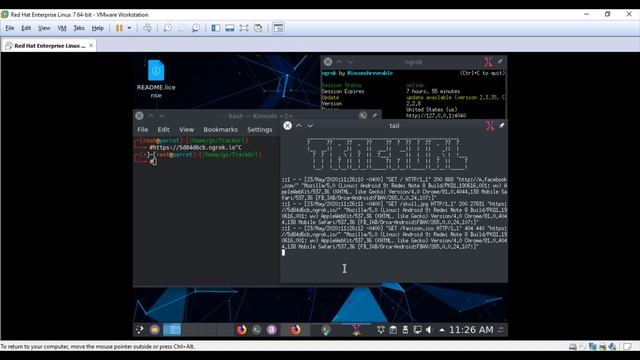This screenshot has height=360, width=640.
Task: Maximize the ngrok window with up chevron
Action: click(339, 62)
